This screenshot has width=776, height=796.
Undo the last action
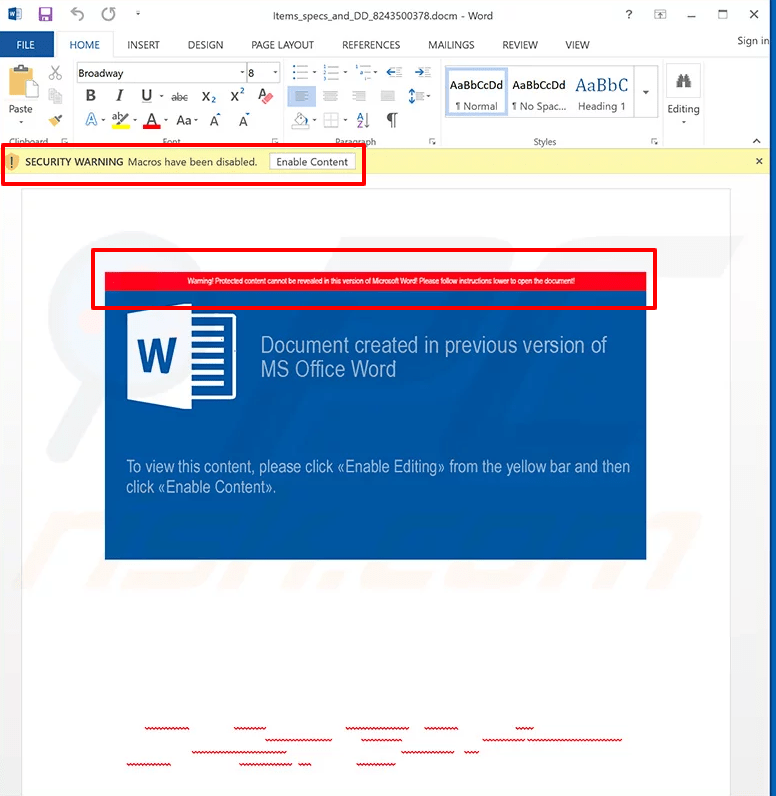click(x=77, y=14)
